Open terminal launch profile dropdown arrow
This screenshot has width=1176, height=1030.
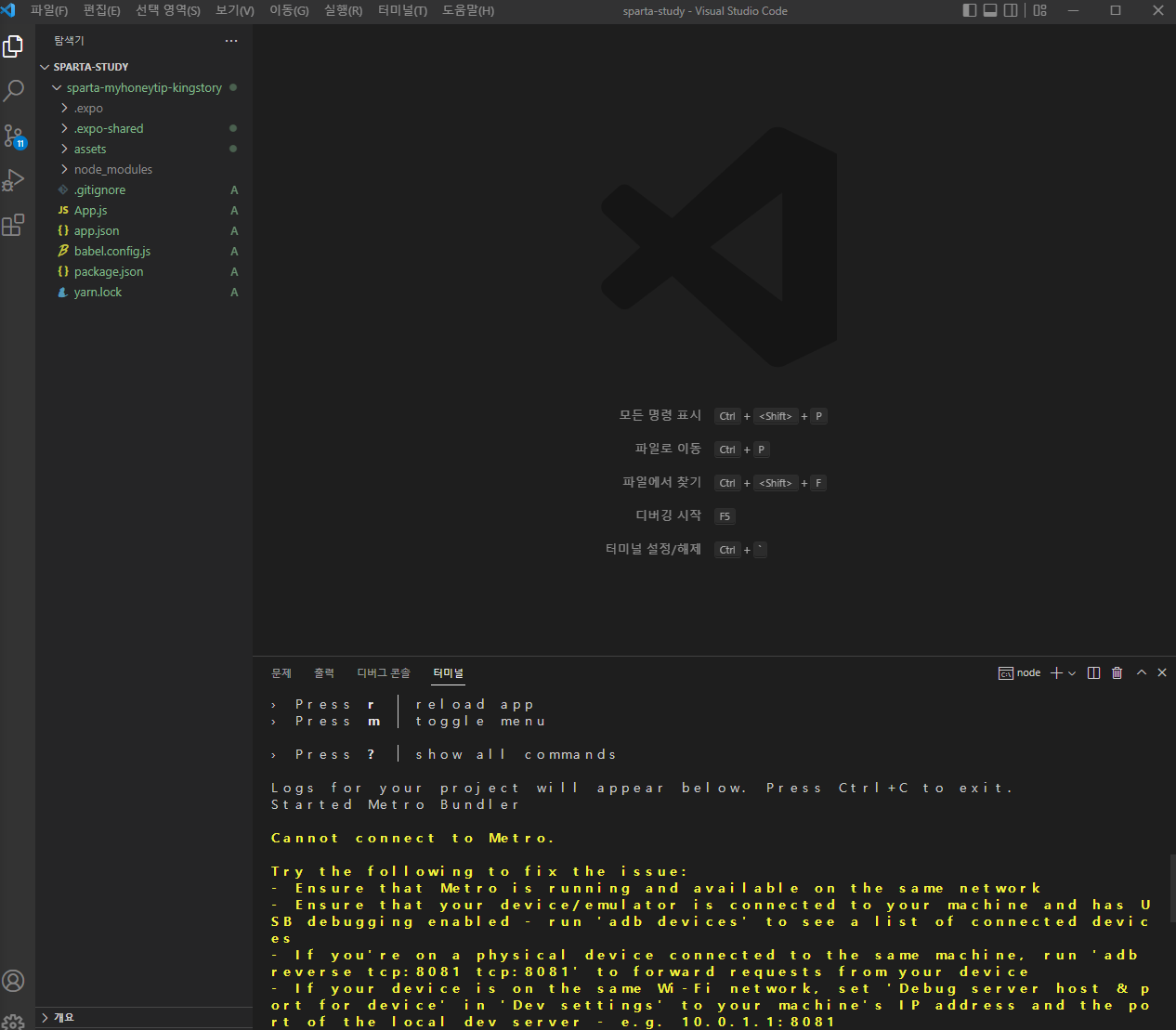point(1072,673)
